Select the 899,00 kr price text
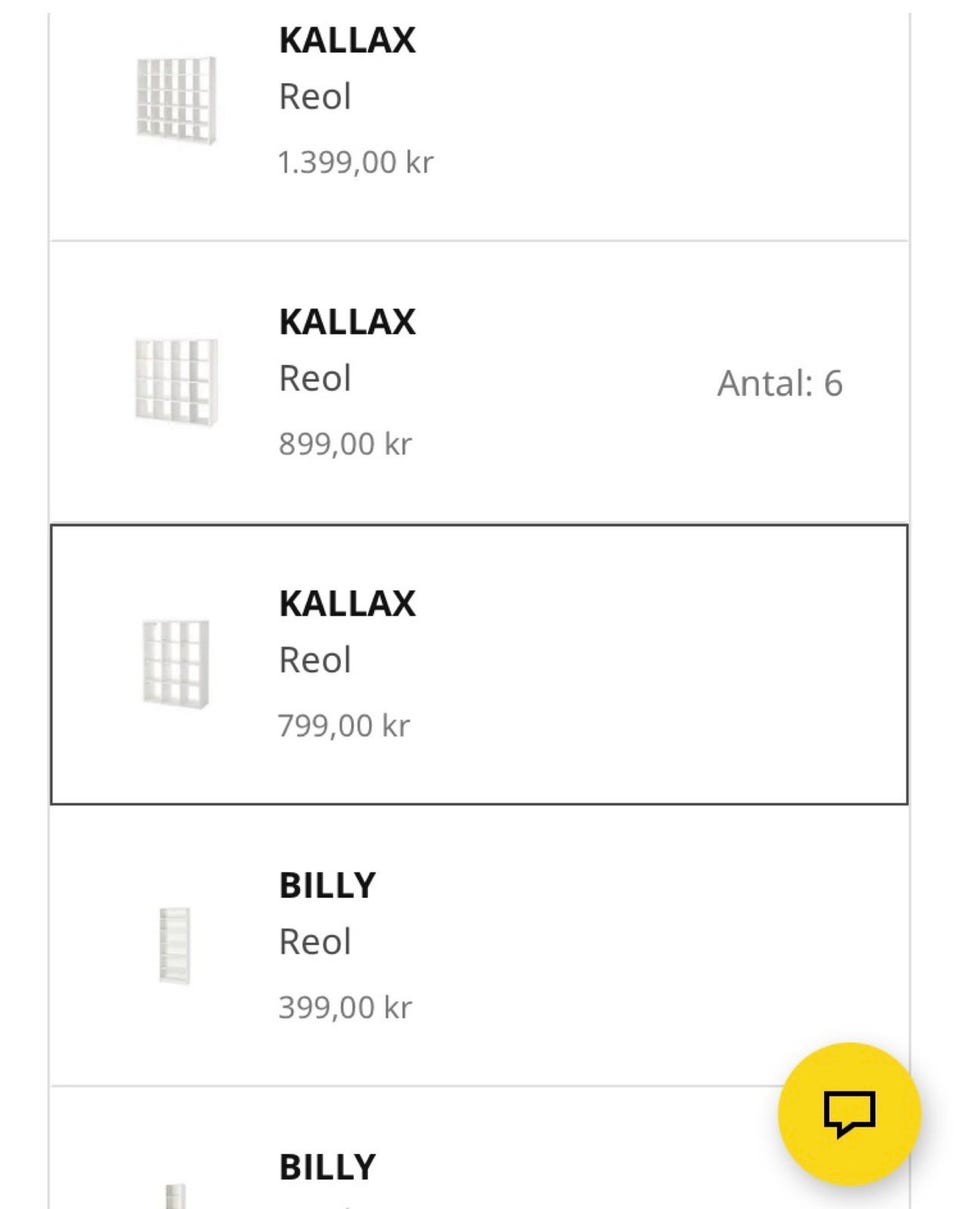 pyautogui.click(x=345, y=444)
